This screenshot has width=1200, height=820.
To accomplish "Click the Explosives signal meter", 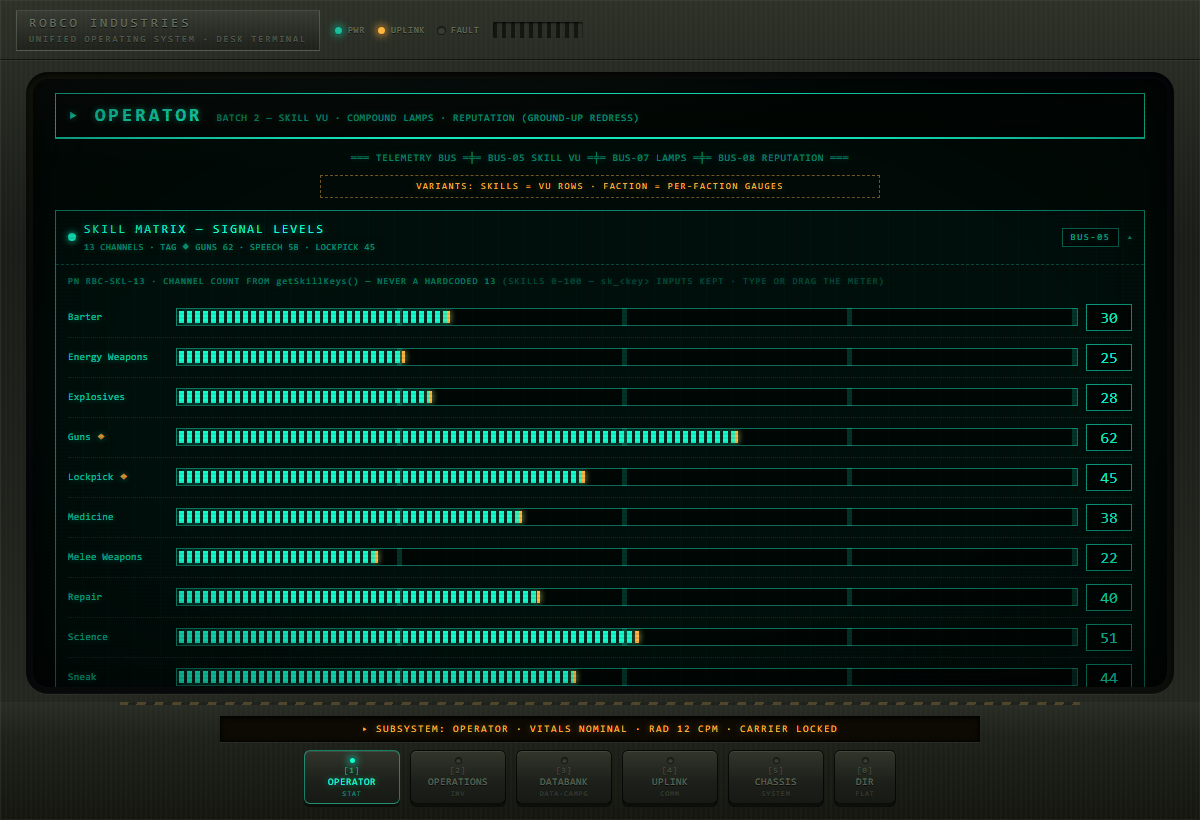I will (x=627, y=397).
